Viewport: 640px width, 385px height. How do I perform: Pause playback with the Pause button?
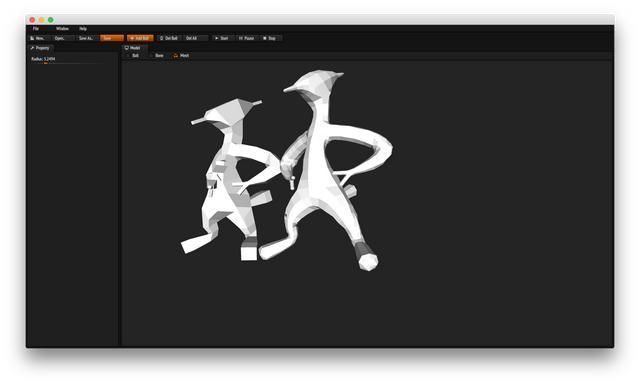[x=247, y=38]
